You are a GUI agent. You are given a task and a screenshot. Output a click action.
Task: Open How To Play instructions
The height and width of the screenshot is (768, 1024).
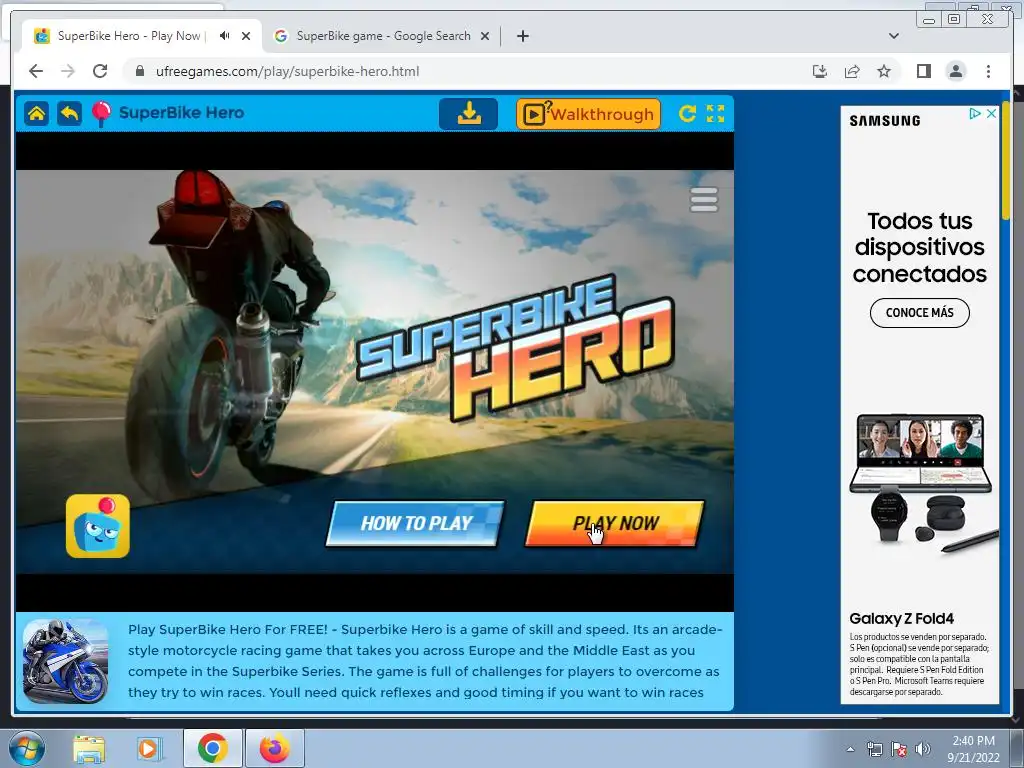(x=415, y=523)
